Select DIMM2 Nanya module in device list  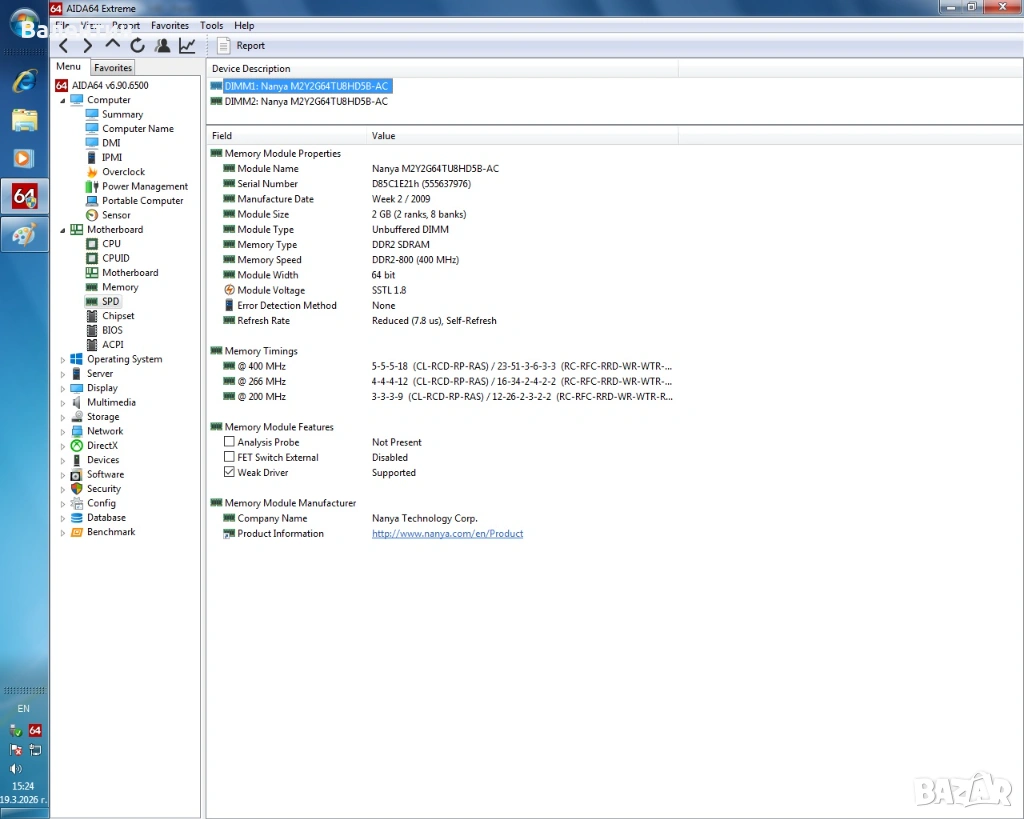coord(306,101)
